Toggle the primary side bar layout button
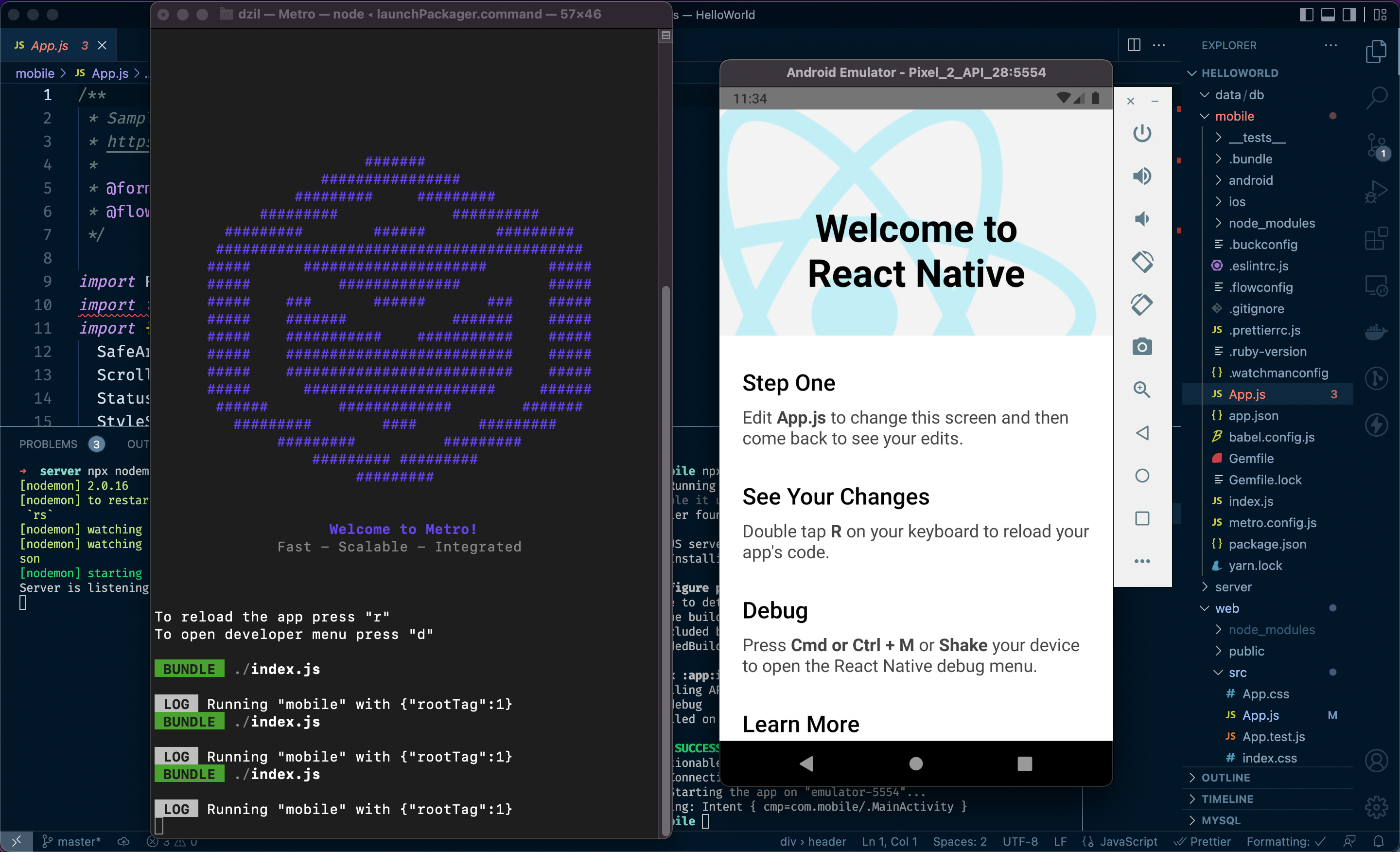Viewport: 1400px width, 852px height. [x=1306, y=14]
